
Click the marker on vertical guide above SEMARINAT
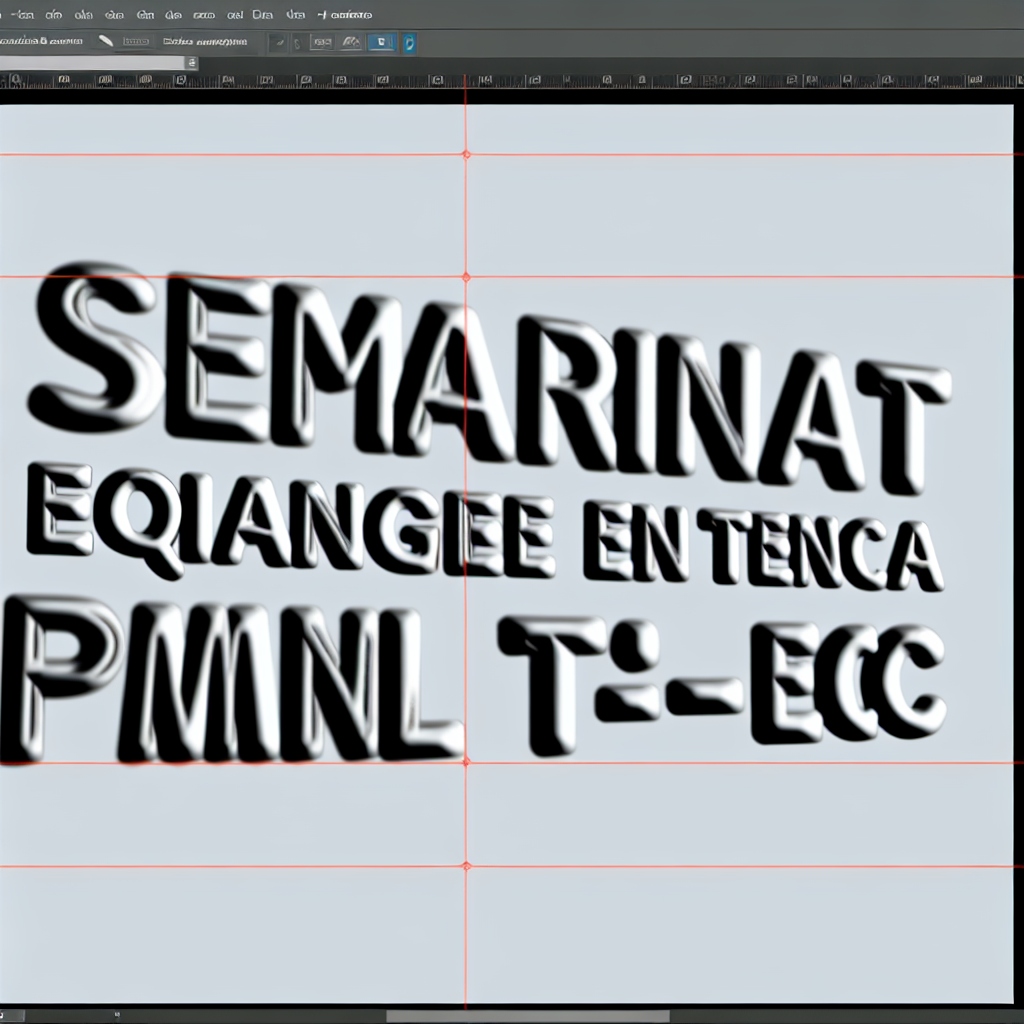click(466, 277)
